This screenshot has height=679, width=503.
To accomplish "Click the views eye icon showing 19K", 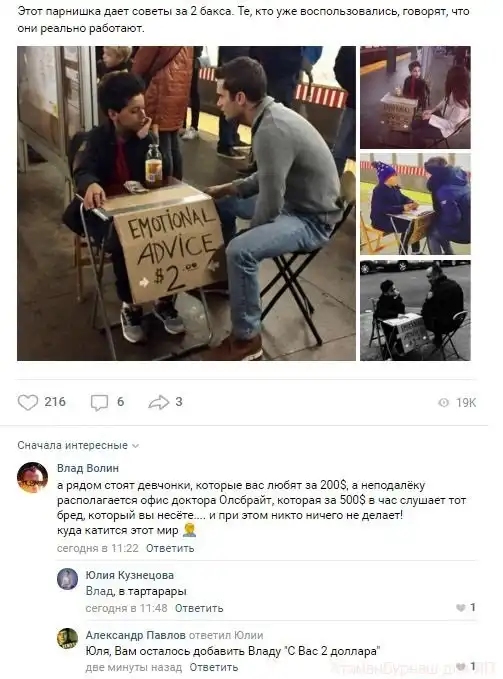I will (x=444, y=403).
